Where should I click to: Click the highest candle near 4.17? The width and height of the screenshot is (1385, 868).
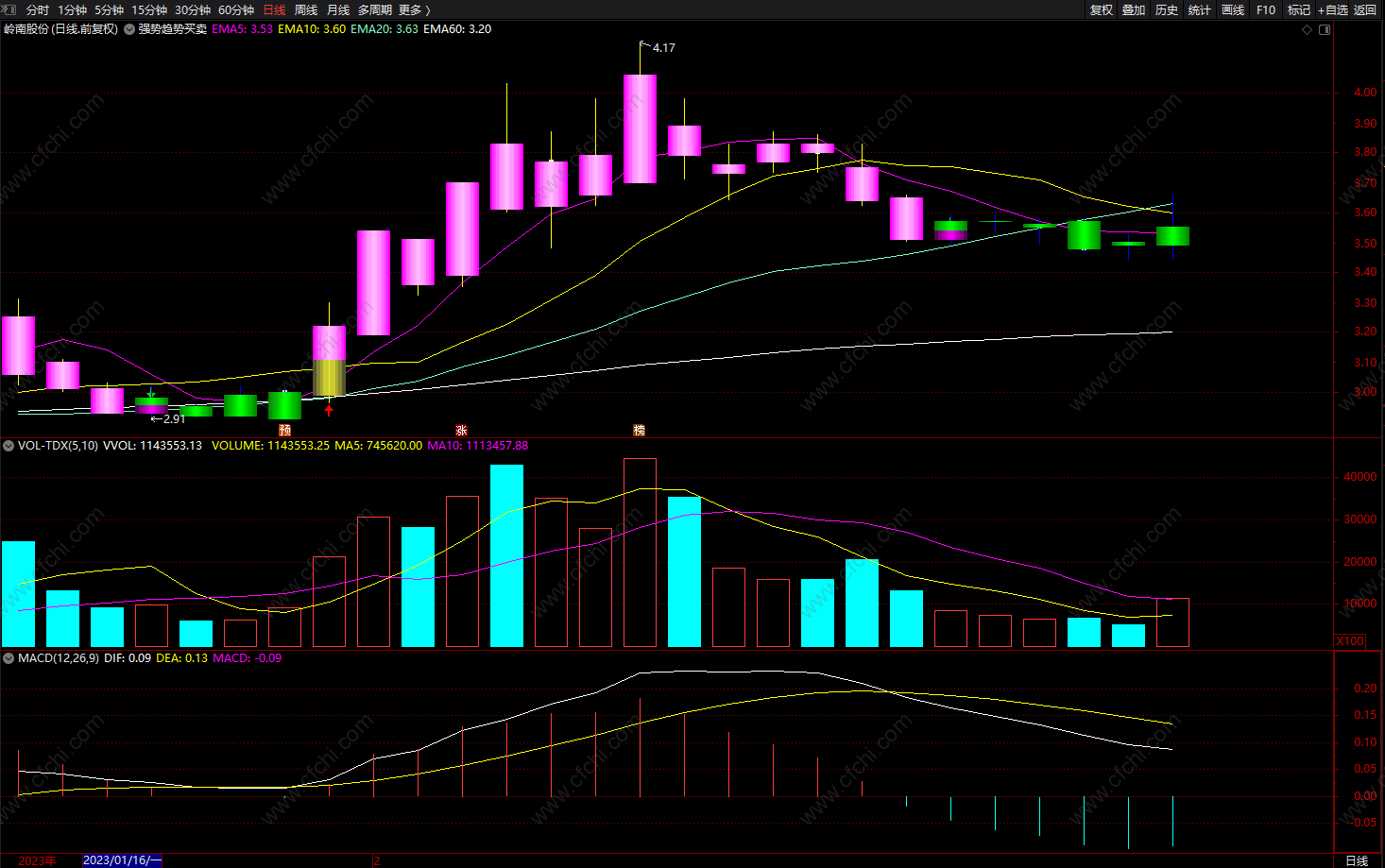[x=640, y=128]
